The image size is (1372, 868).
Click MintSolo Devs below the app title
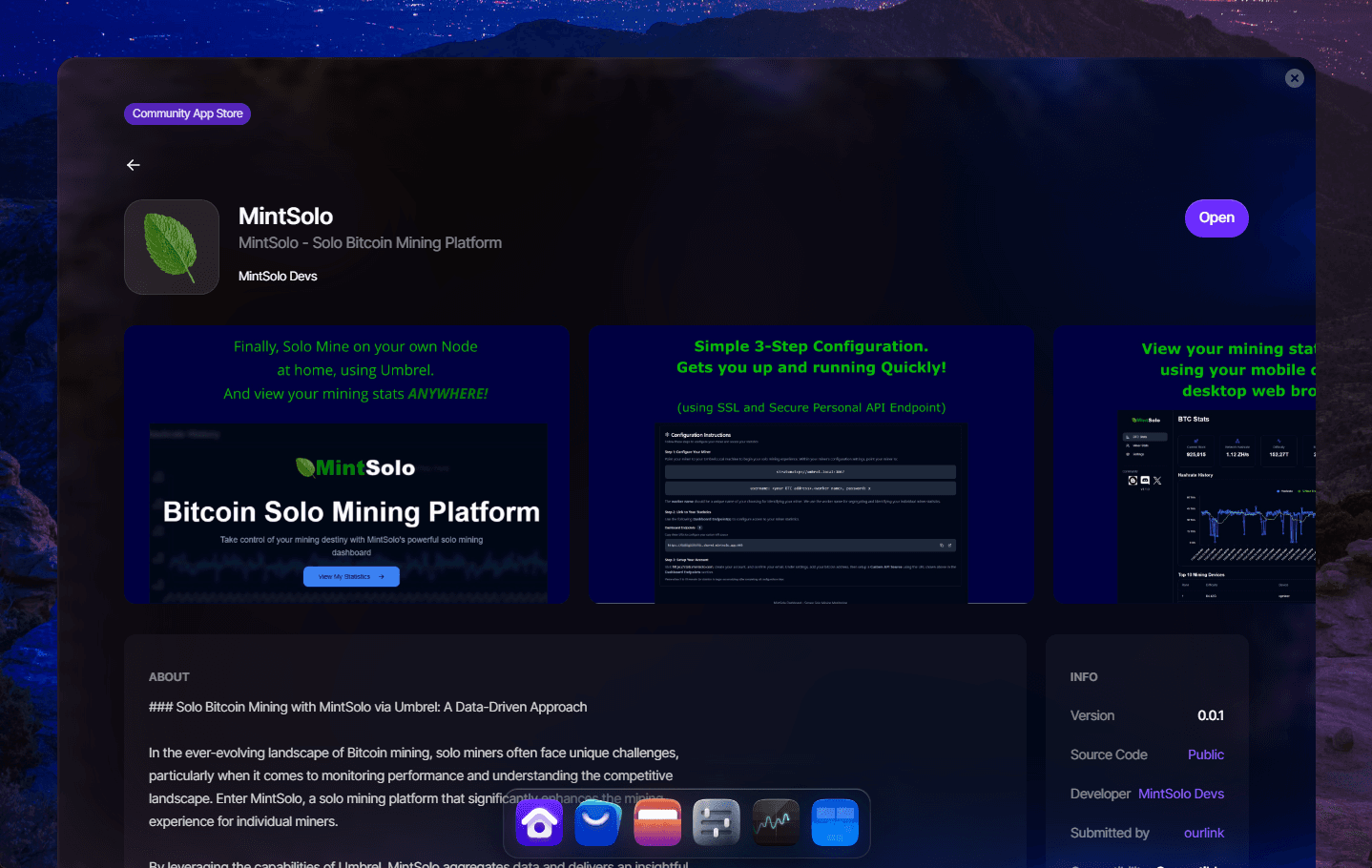click(278, 276)
